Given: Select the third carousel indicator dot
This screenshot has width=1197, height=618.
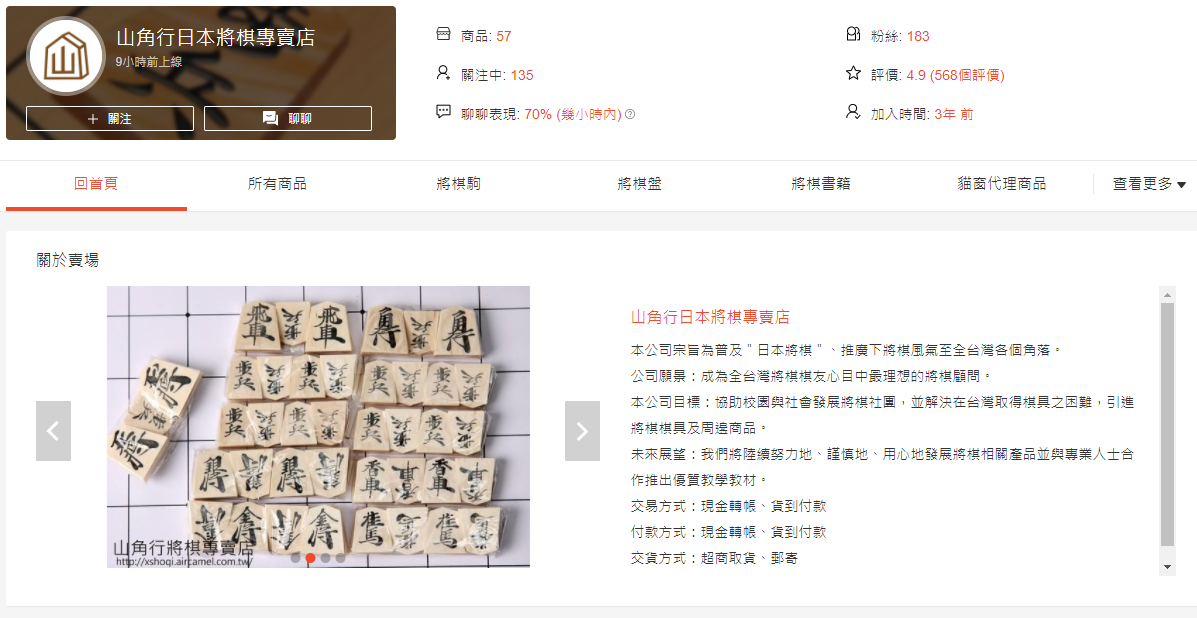Looking at the screenshot, I should 325,558.
